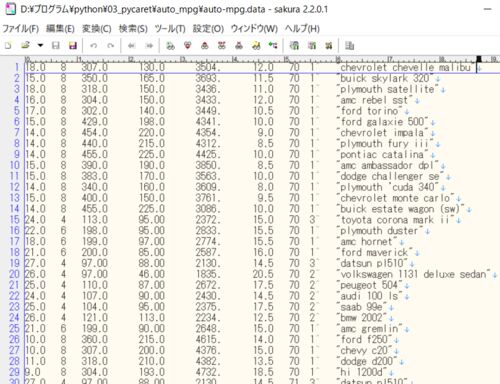Click the column ruler above the text
Screen dimensions: 500x384
click(262, 59)
